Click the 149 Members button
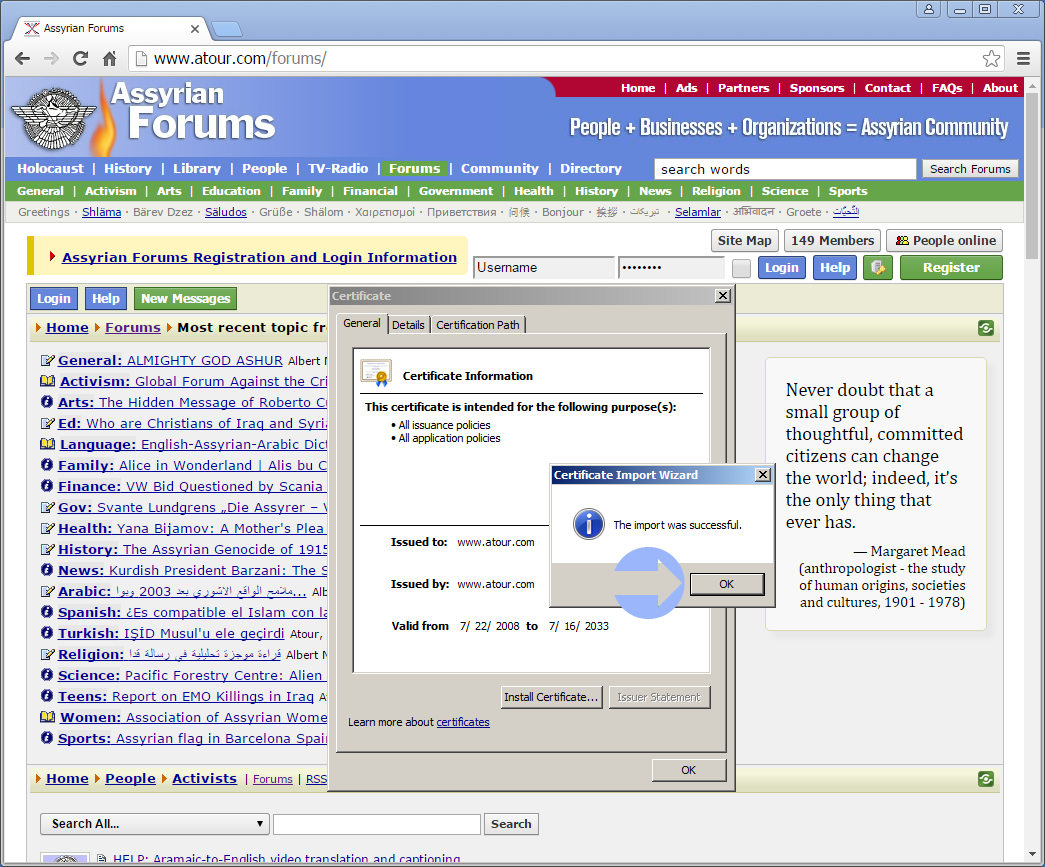 click(832, 241)
